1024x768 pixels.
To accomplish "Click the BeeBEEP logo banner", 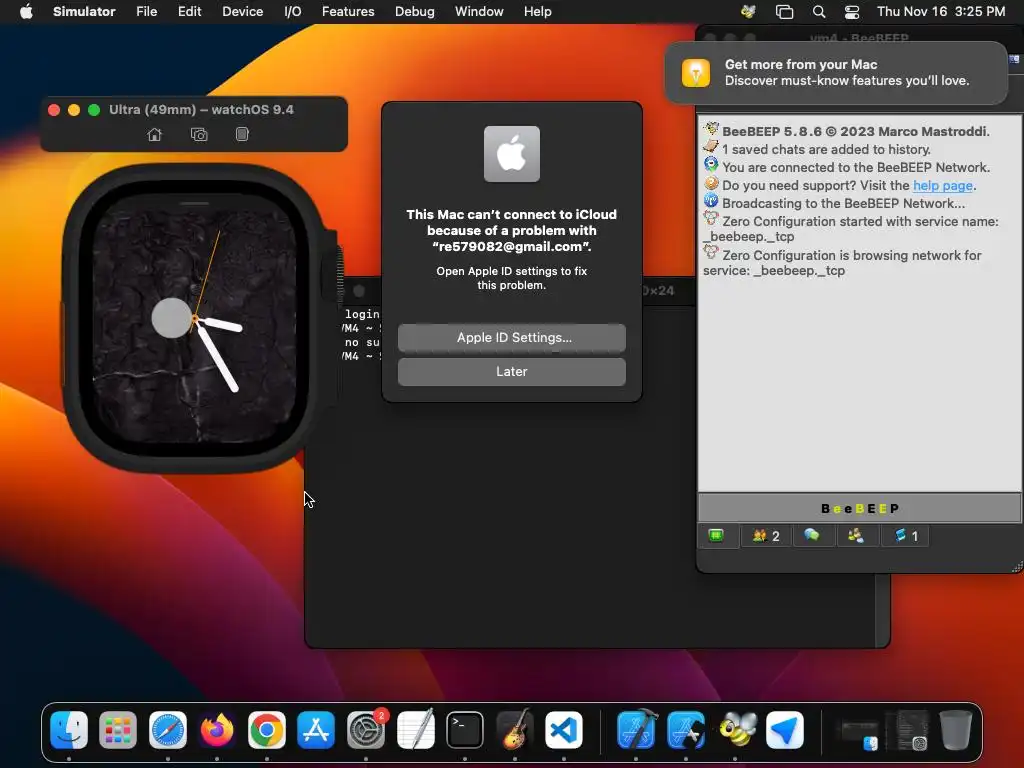I will (859, 509).
